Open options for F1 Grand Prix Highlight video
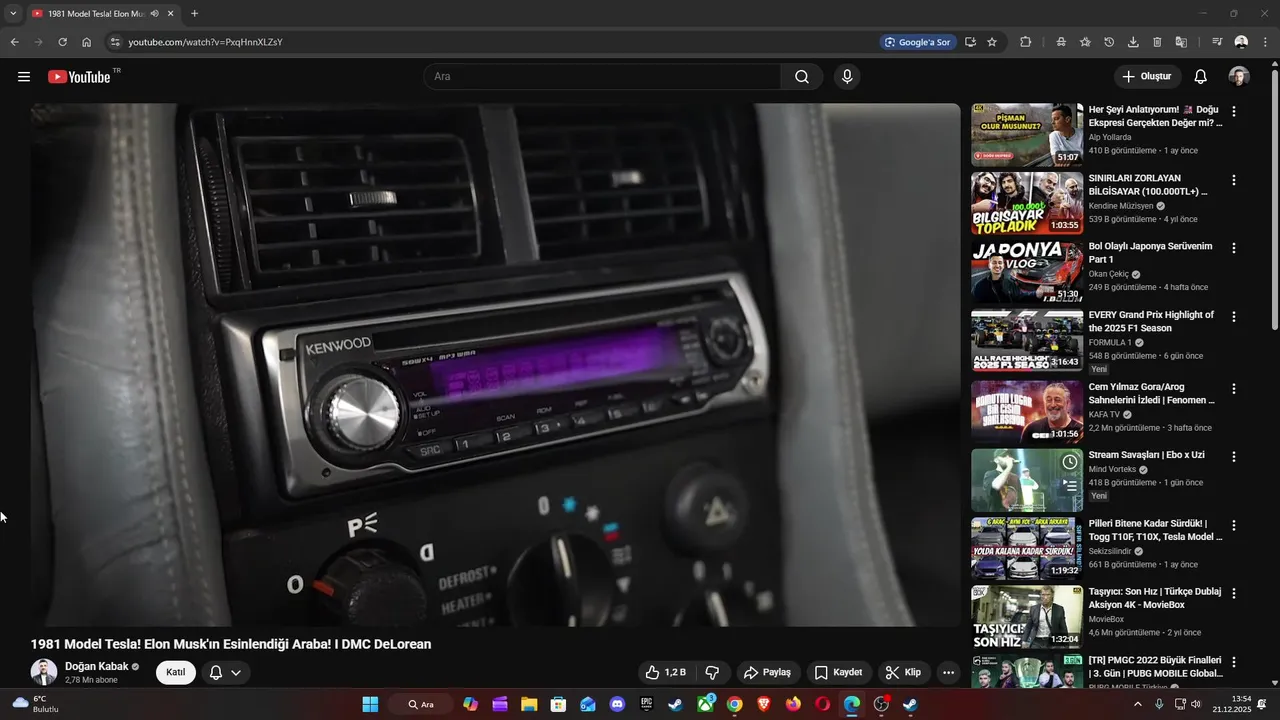The height and width of the screenshot is (720, 1280). click(x=1234, y=317)
